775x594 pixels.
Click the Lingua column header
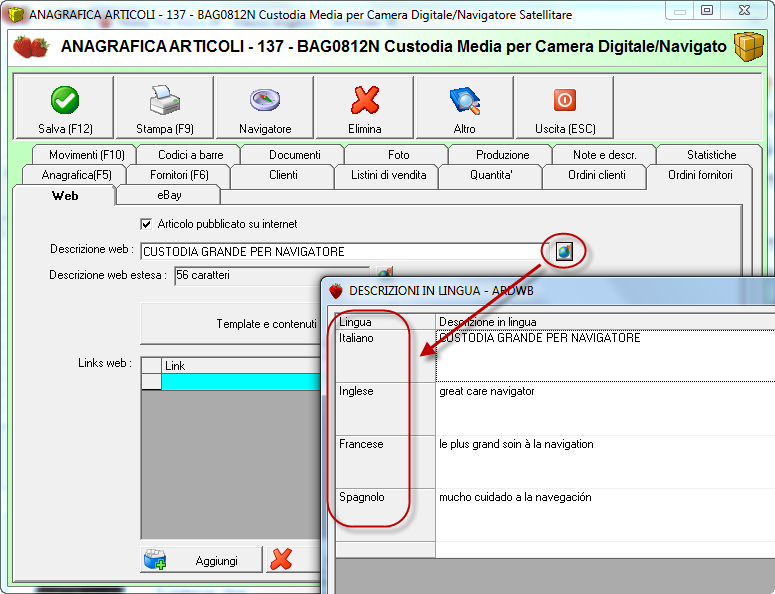(x=386, y=322)
